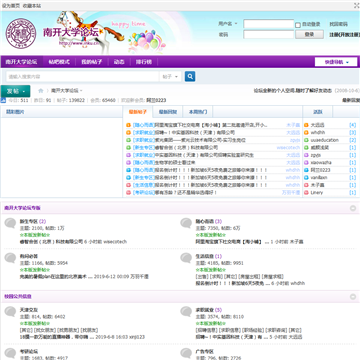Click the speech bubble icon for 求职就业 board
The image size is (360, 360).
pos(186,312)
